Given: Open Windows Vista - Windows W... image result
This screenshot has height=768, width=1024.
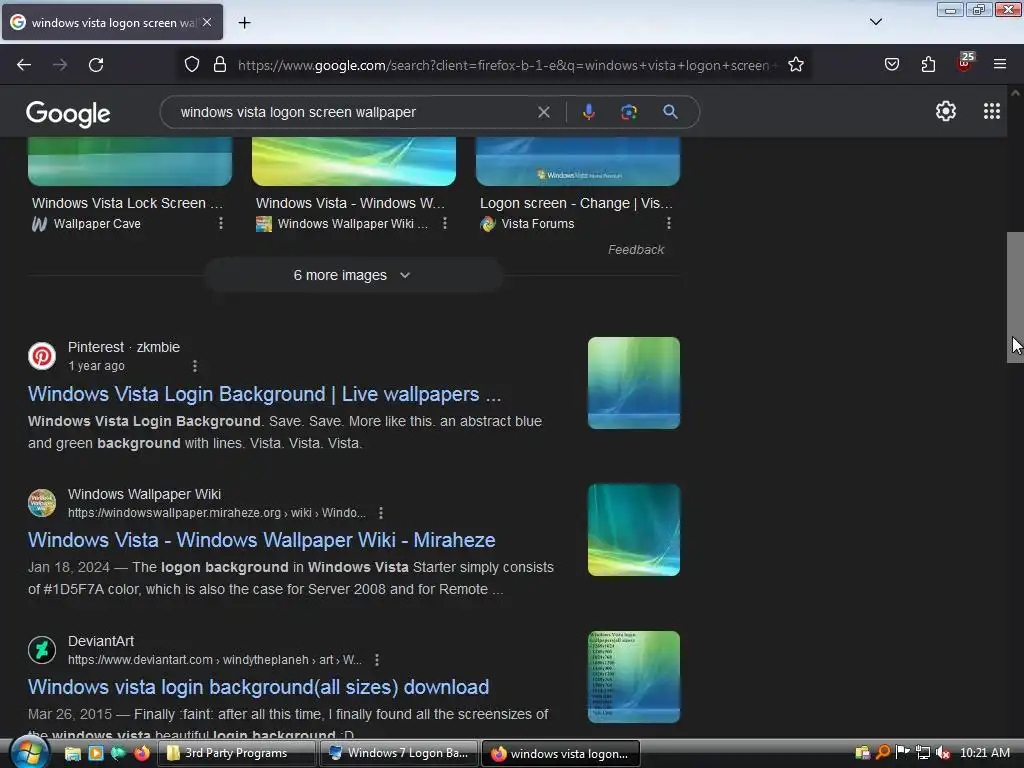Looking at the screenshot, I should (354, 161).
